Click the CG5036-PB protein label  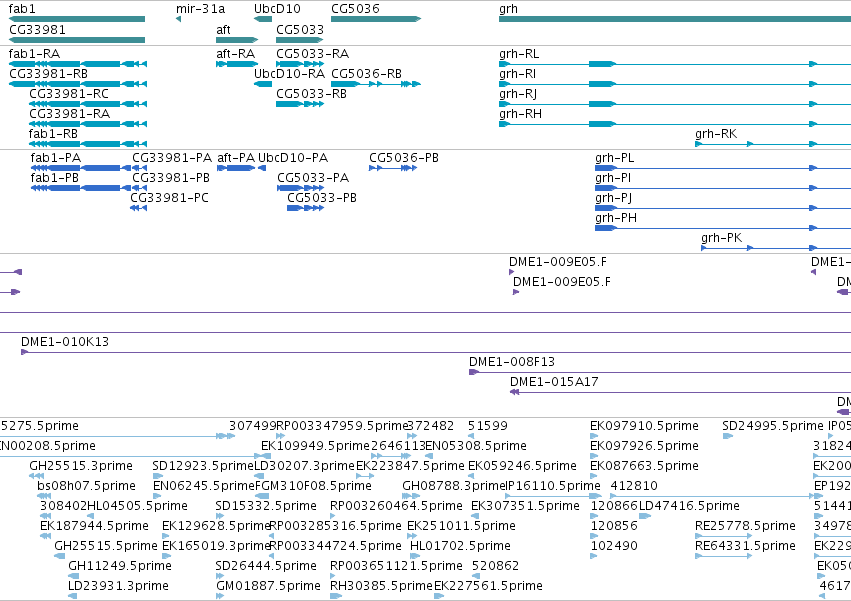(x=404, y=158)
